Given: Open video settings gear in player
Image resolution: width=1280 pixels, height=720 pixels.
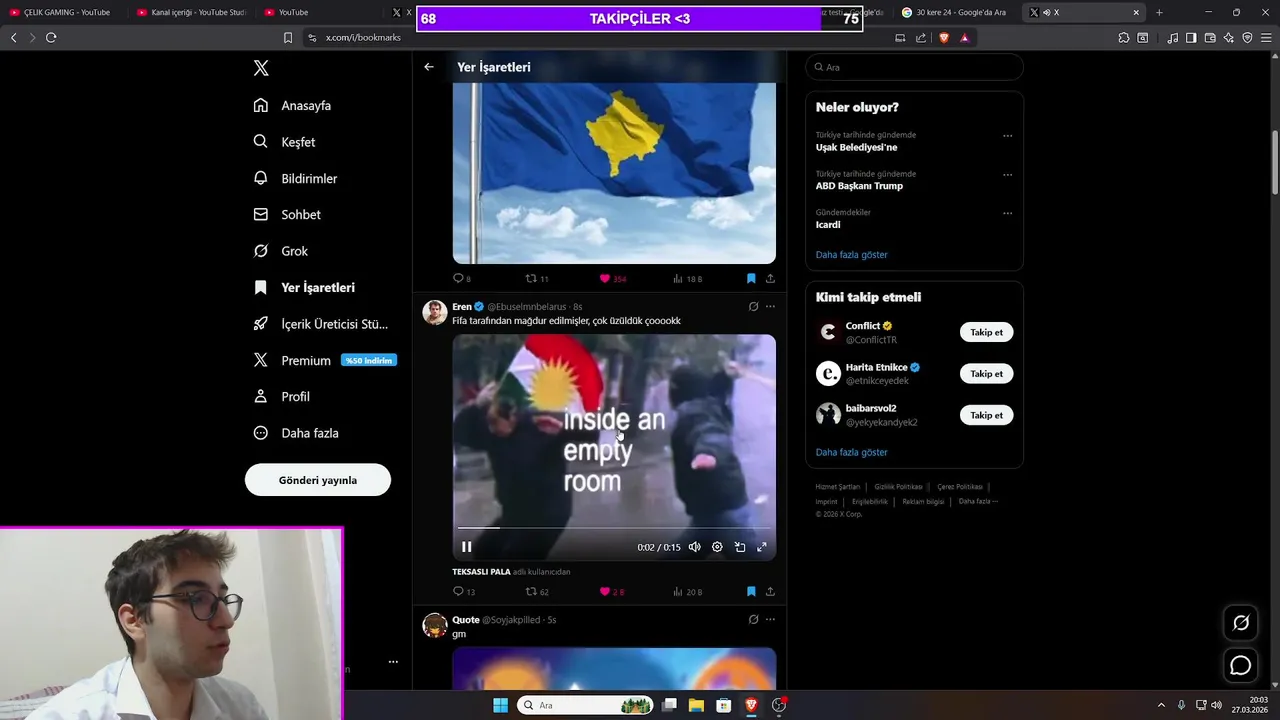Looking at the screenshot, I should pos(717,547).
